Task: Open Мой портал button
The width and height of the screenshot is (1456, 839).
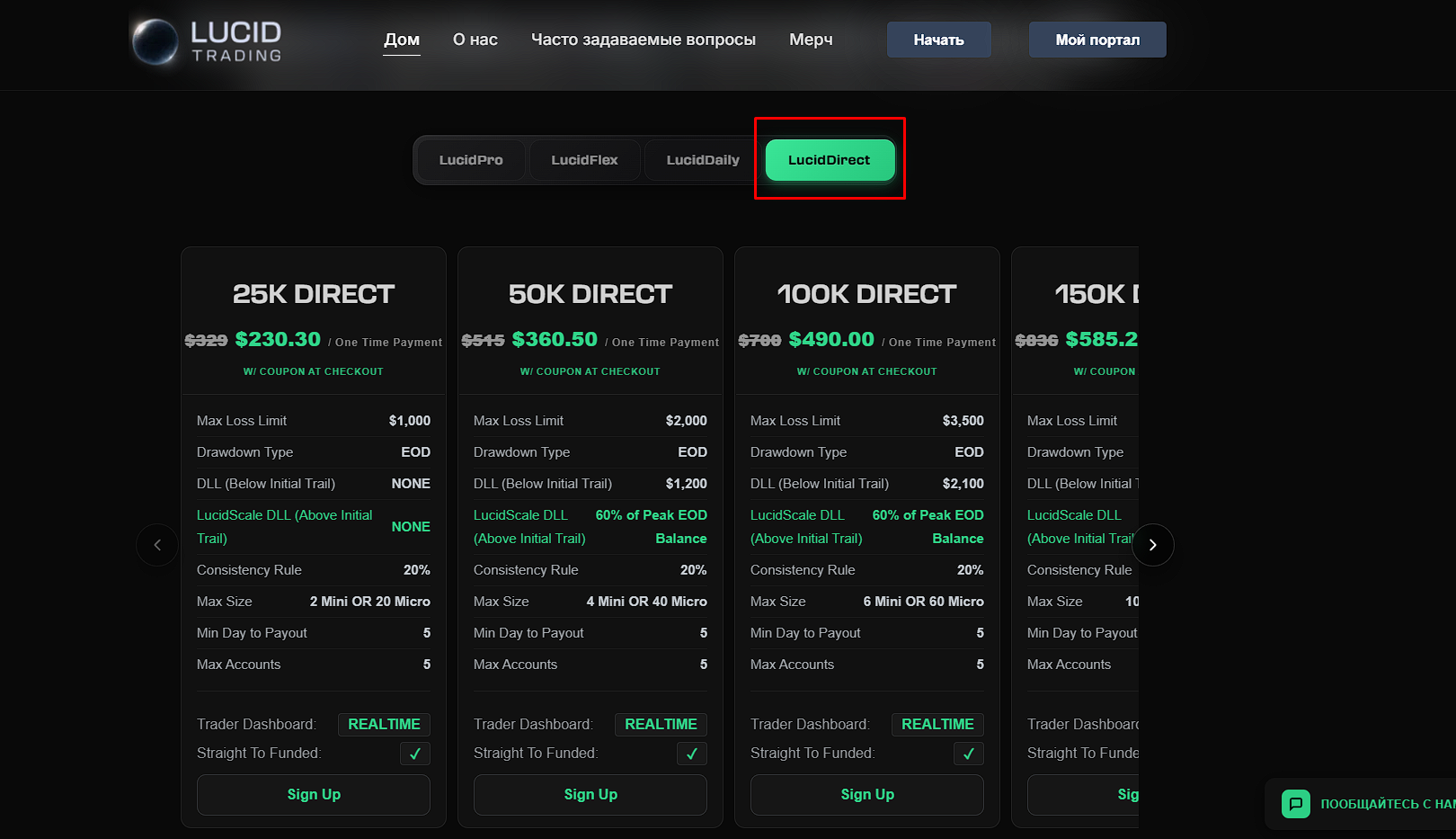Action: pos(1097,40)
